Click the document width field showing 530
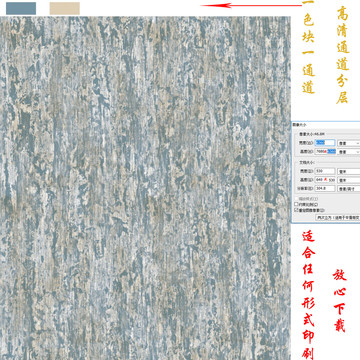This screenshot has height=360, width=360. click(x=325, y=171)
